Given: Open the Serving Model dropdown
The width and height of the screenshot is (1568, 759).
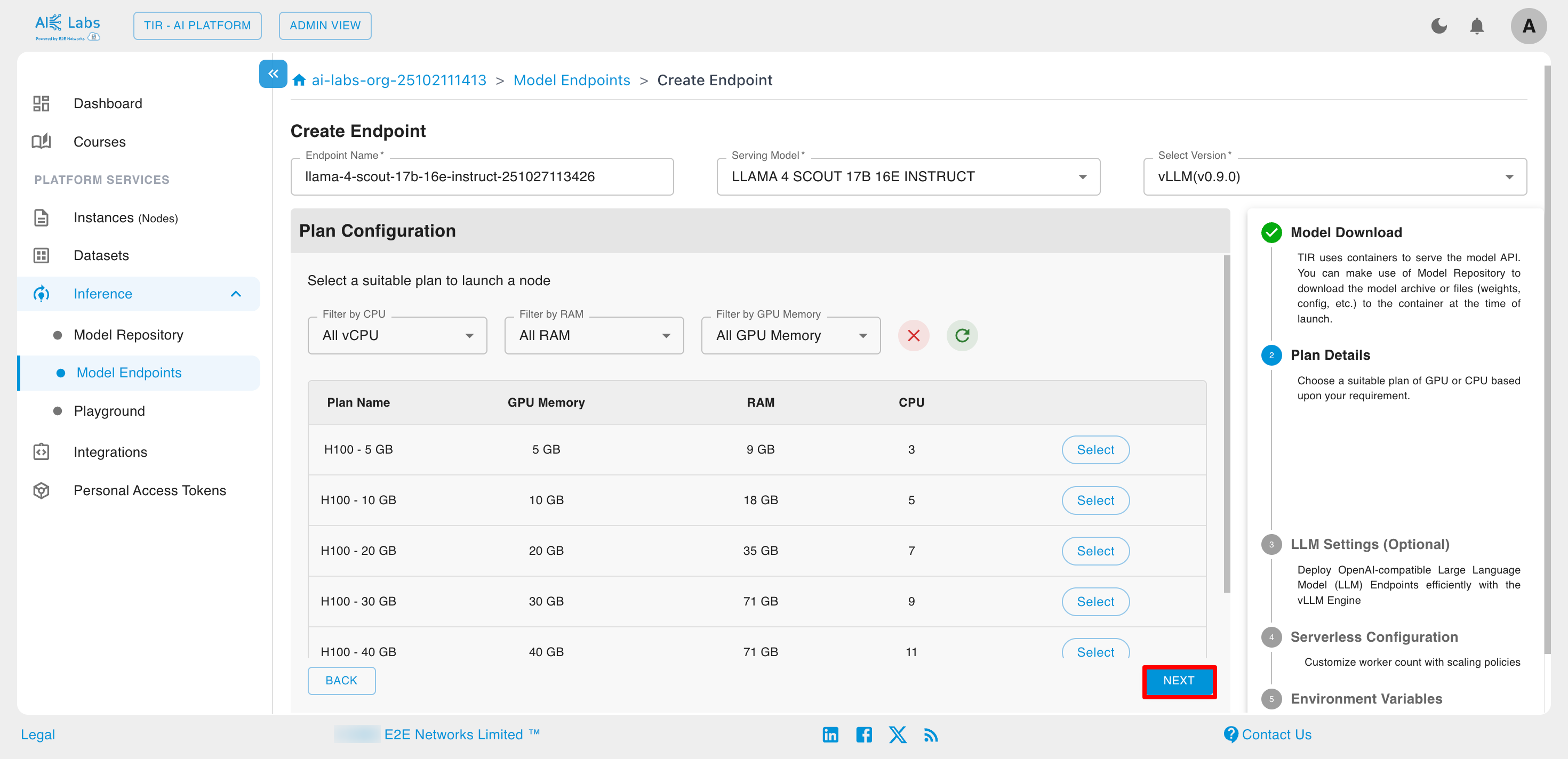Looking at the screenshot, I should coord(908,176).
